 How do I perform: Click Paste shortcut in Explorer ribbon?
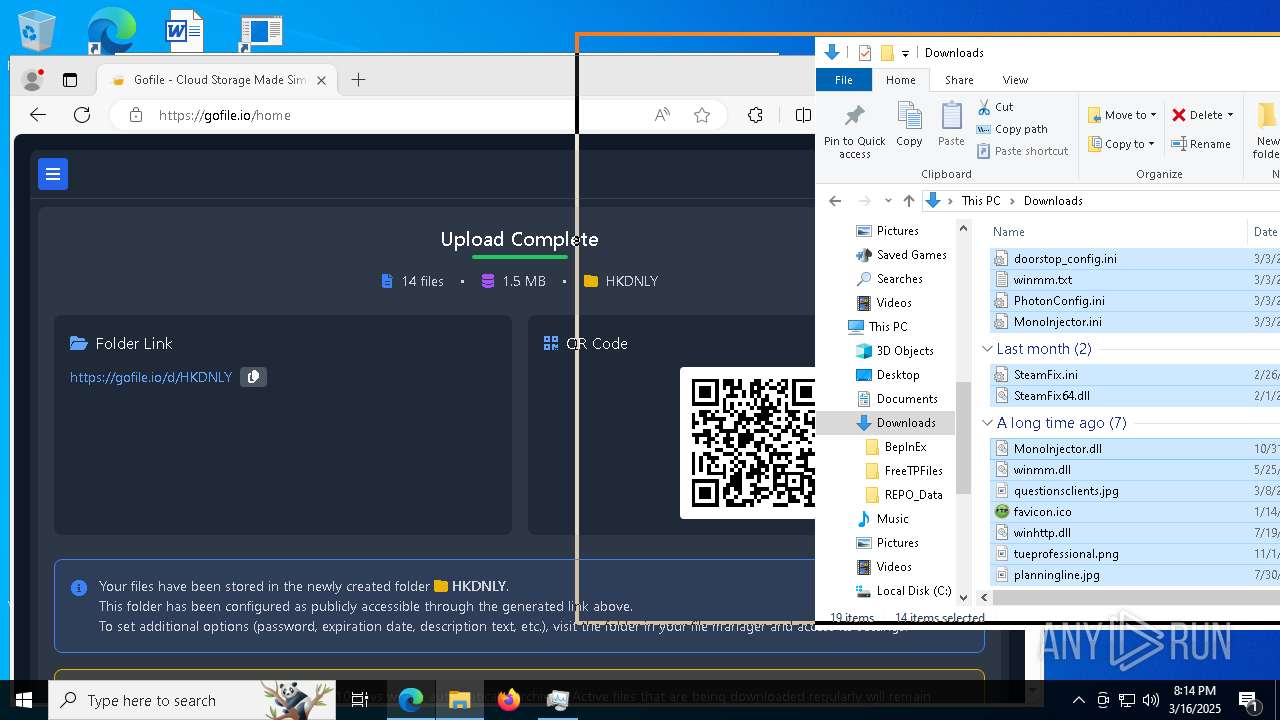[1022, 151]
